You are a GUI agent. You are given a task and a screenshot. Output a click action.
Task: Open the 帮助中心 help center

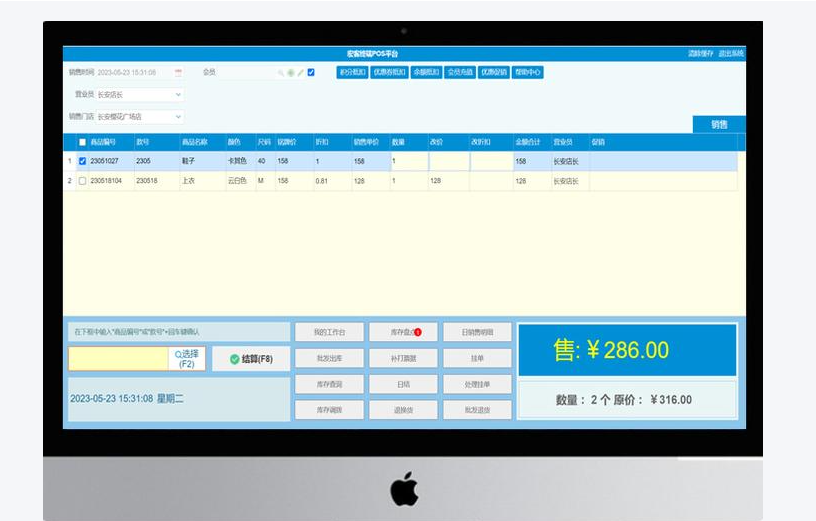tap(528, 72)
